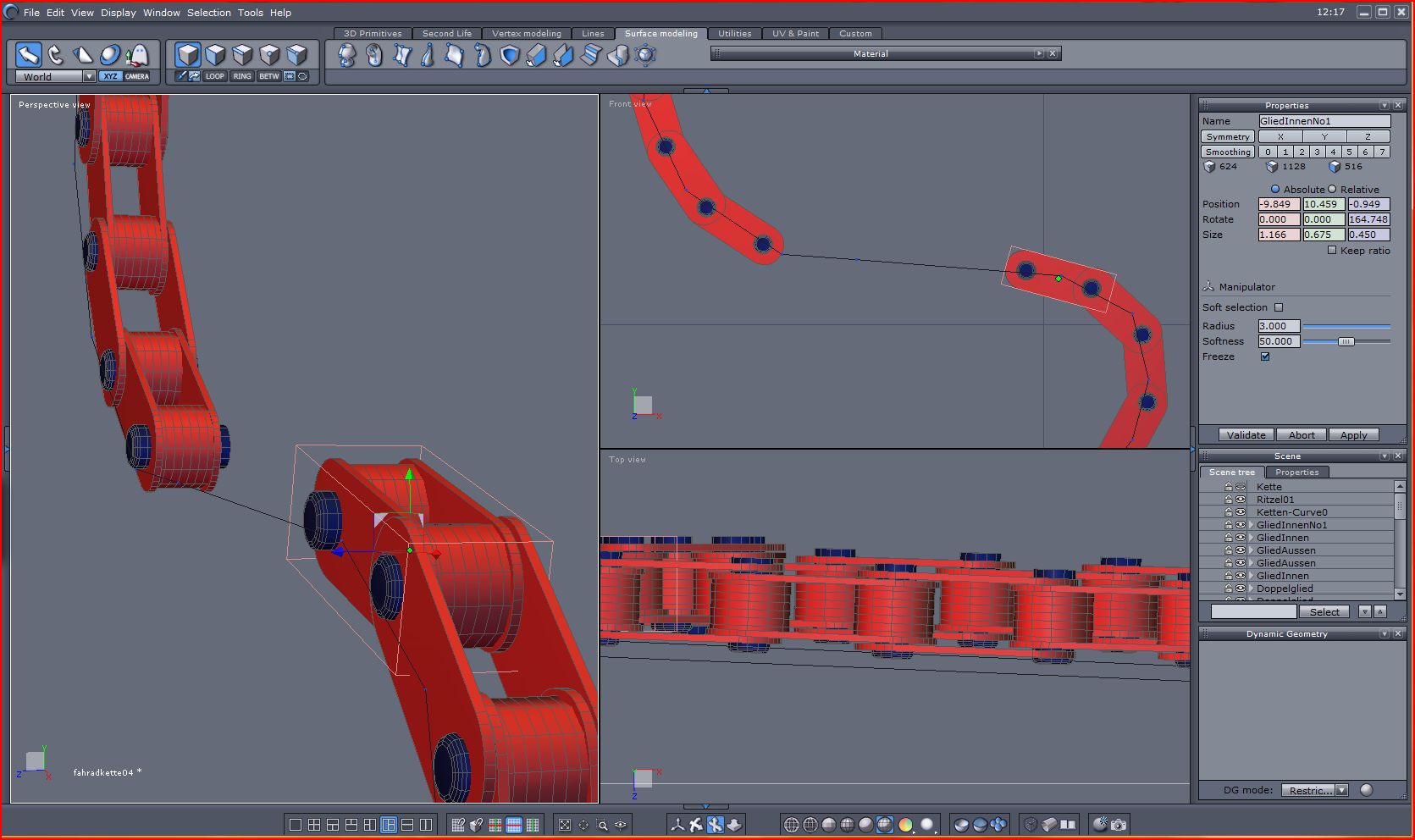Open the Tools menu

(251, 13)
